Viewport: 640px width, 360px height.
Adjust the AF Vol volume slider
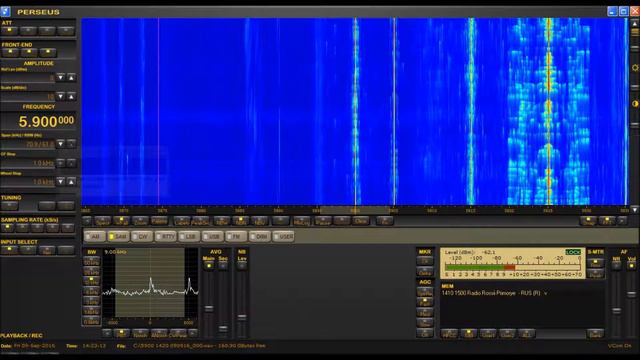(x=631, y=294)
